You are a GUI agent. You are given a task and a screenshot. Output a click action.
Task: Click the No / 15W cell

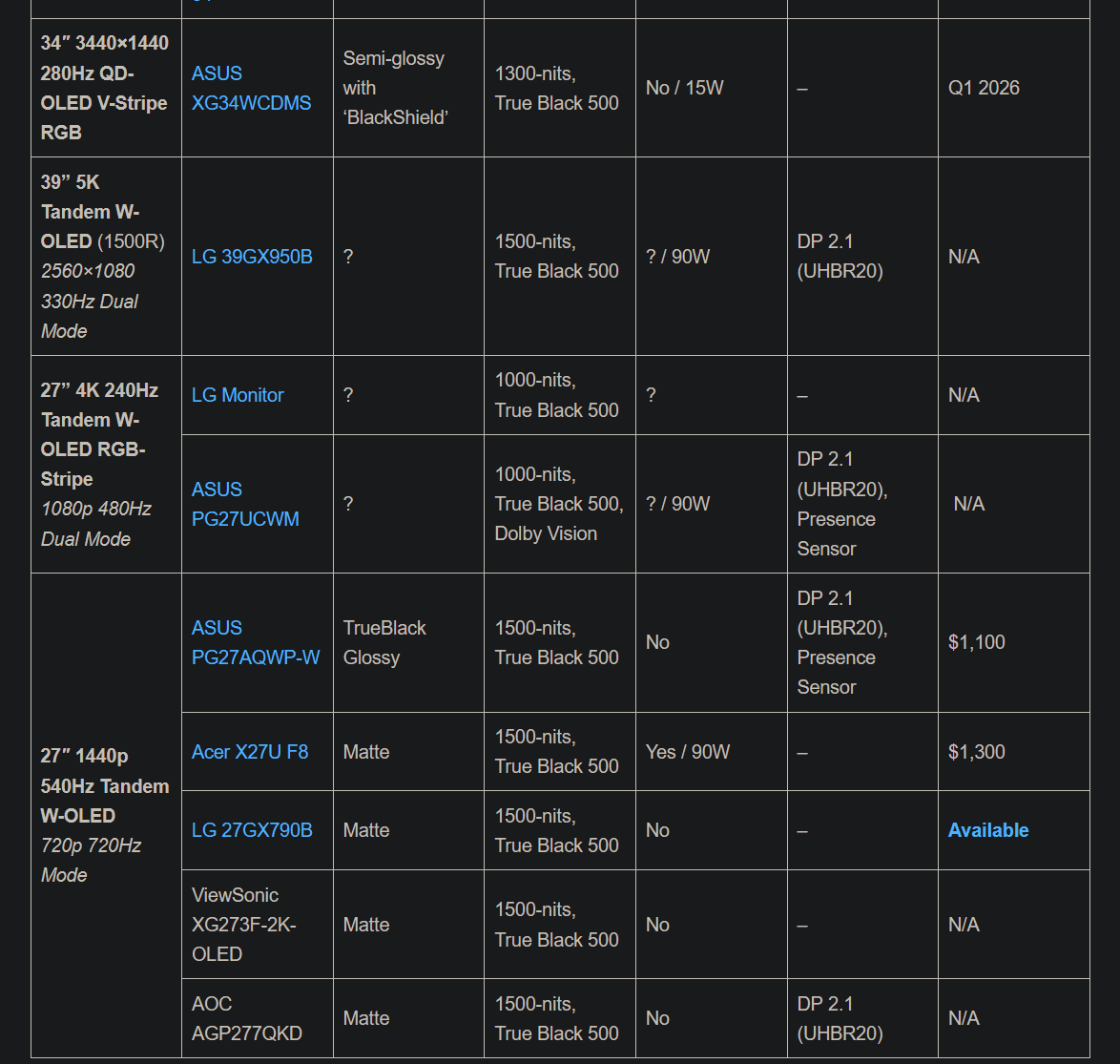[x=684, y=88]
